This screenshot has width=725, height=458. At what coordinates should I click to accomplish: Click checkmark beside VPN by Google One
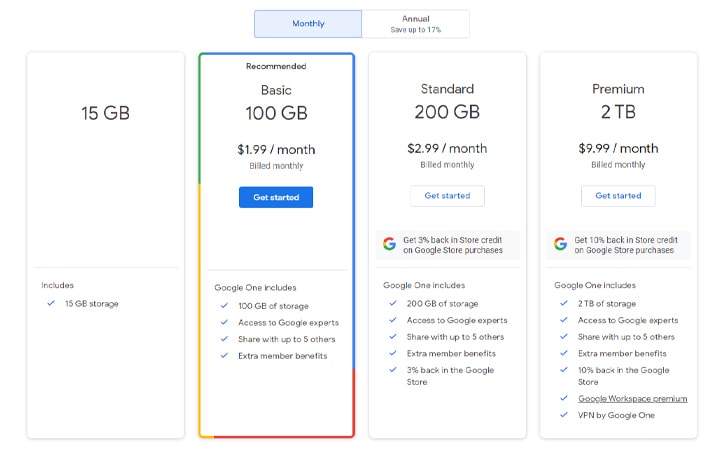pos(564,415)
